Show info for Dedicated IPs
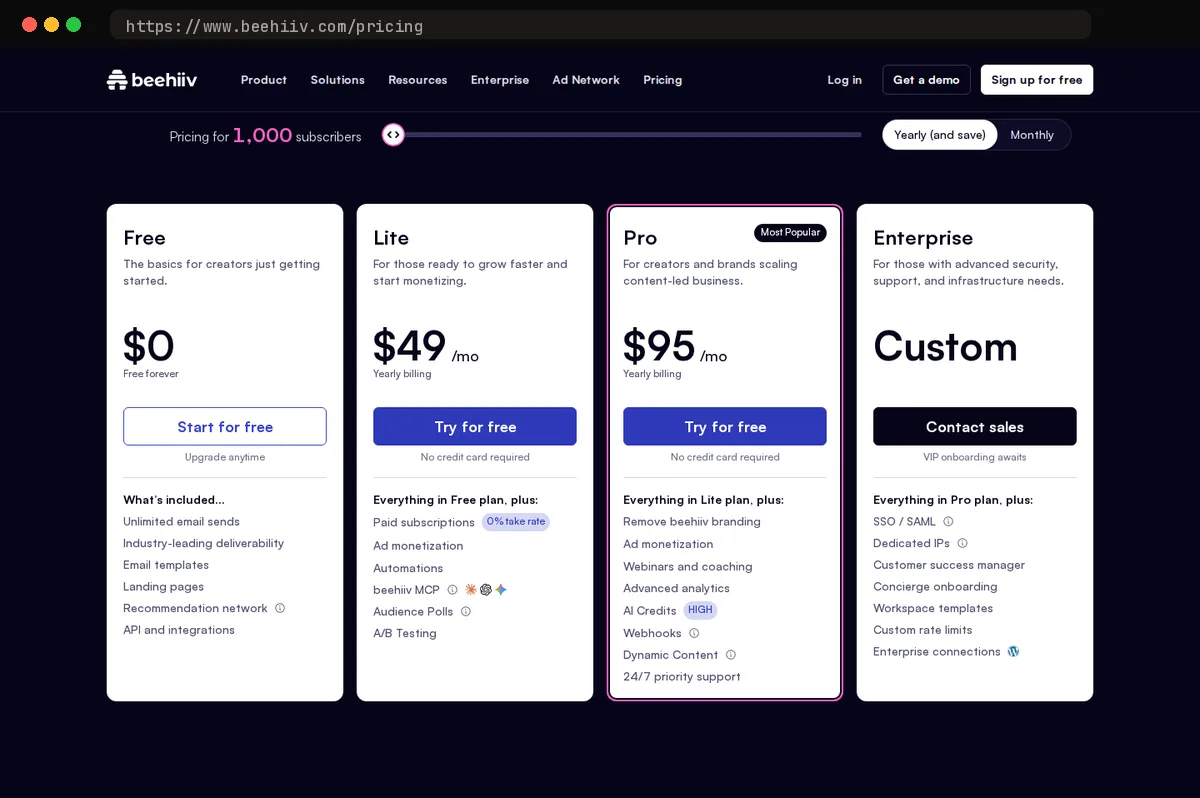Image resolution: width=1200 pixels, height=798 pixels. point(962,543)
